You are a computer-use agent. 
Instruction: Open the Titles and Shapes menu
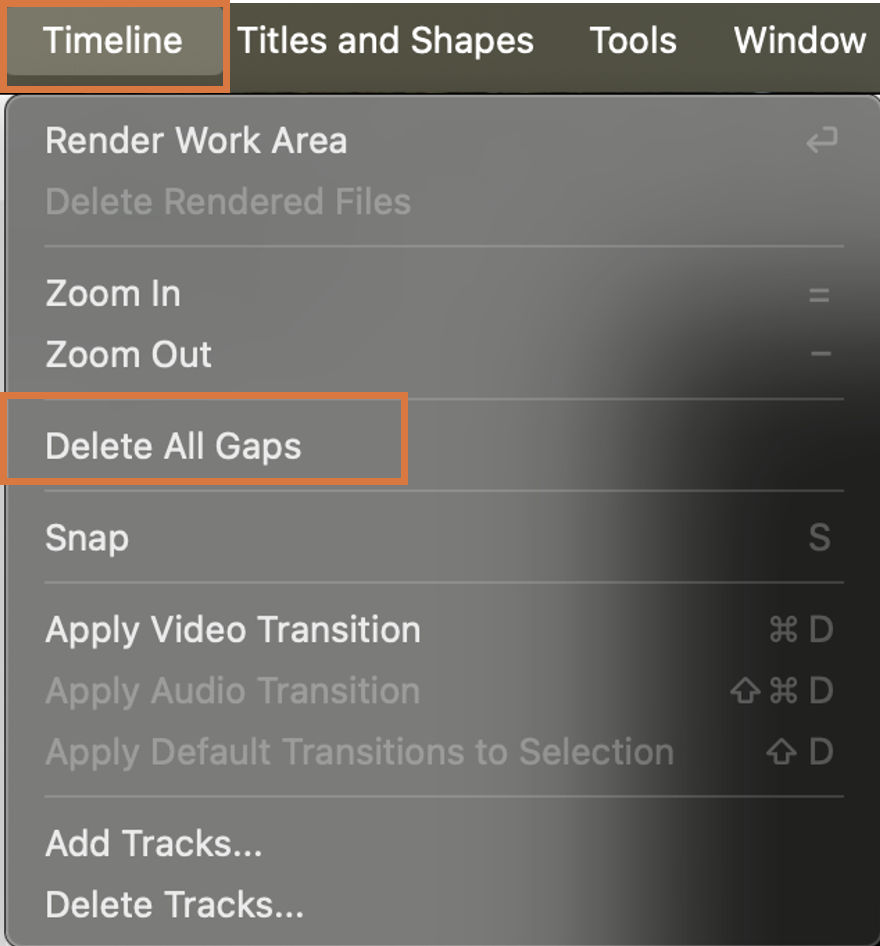385,42
